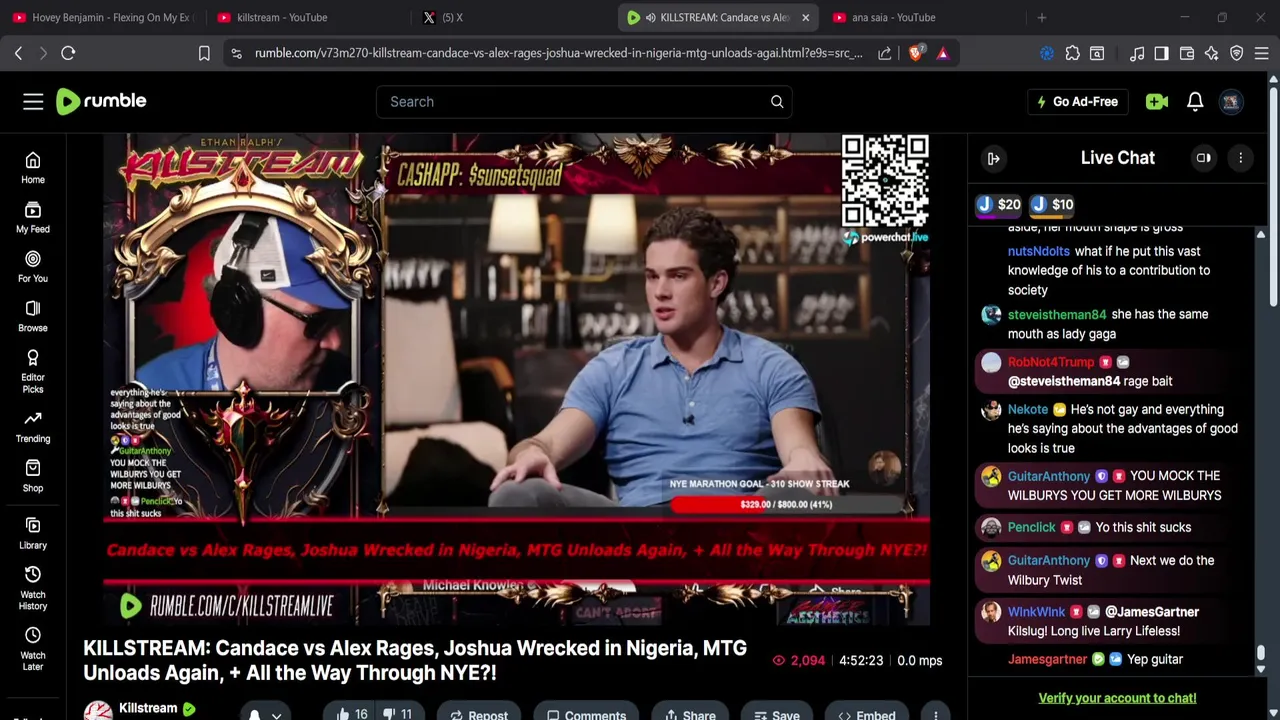Mute audio on KILLSTREAM tab speaker icon
The image size is (1280, 720).
pyautogui.click(x=651, y=17)
